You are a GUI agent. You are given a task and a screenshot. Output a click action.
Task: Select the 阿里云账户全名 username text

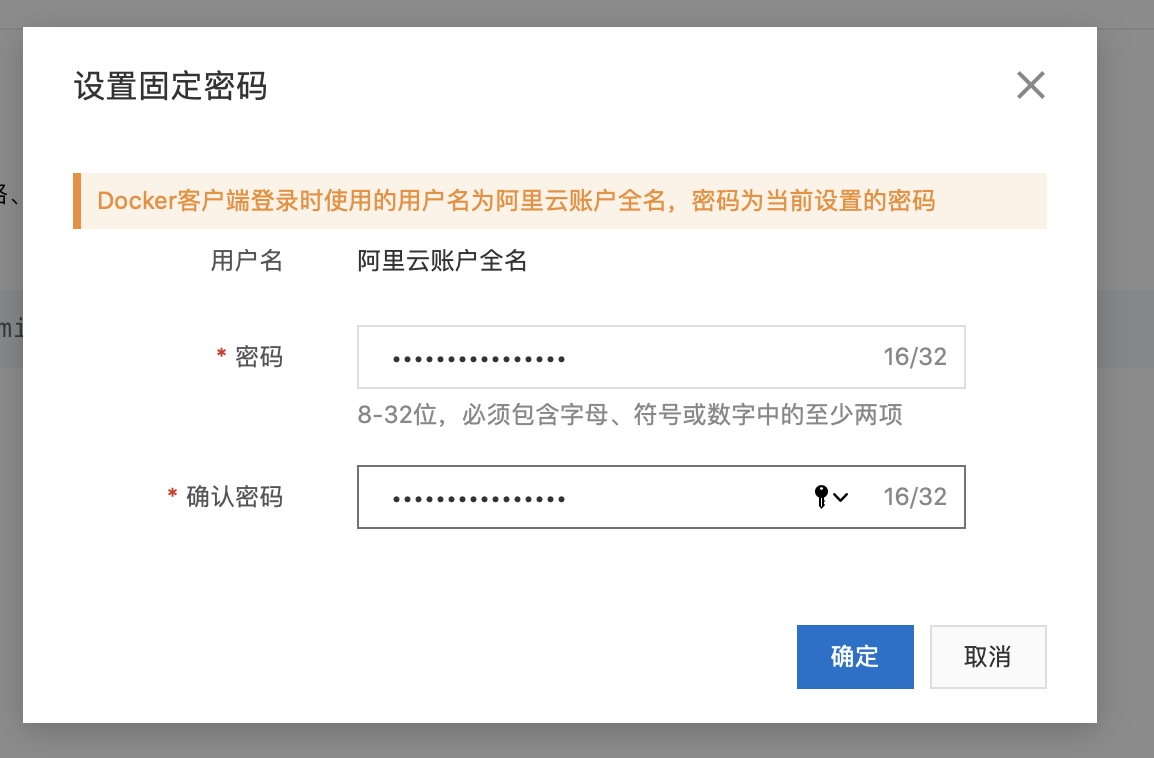[x=443, y=260]
